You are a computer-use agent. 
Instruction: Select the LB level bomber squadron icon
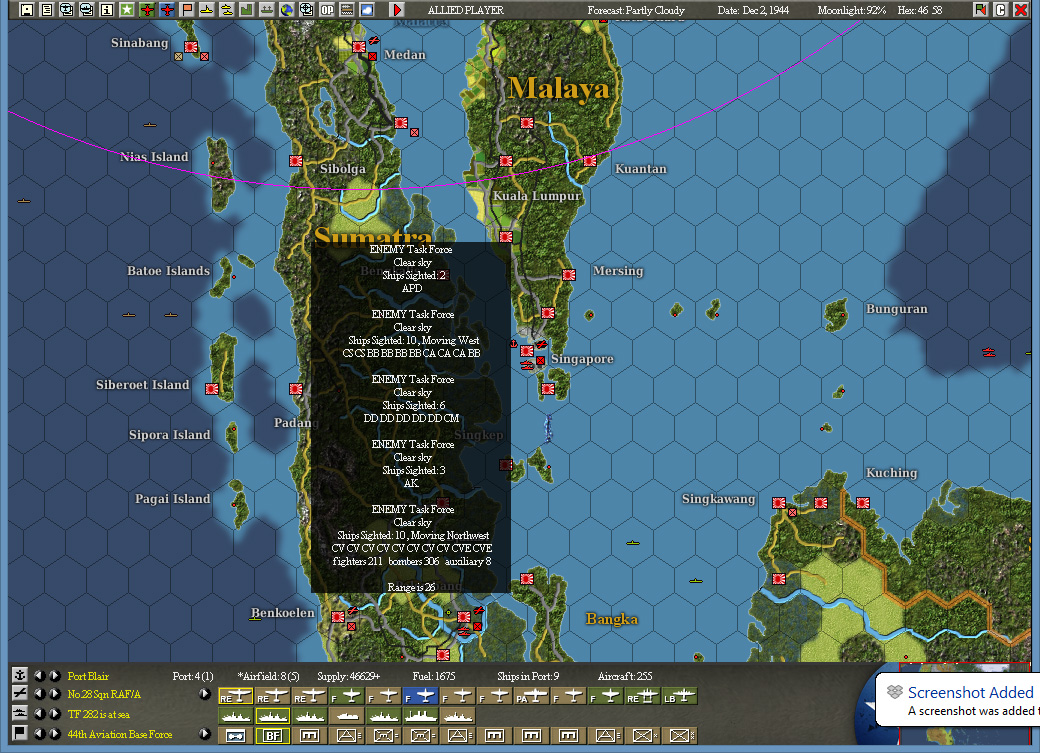pyautogui.click(x=679, y=696)
